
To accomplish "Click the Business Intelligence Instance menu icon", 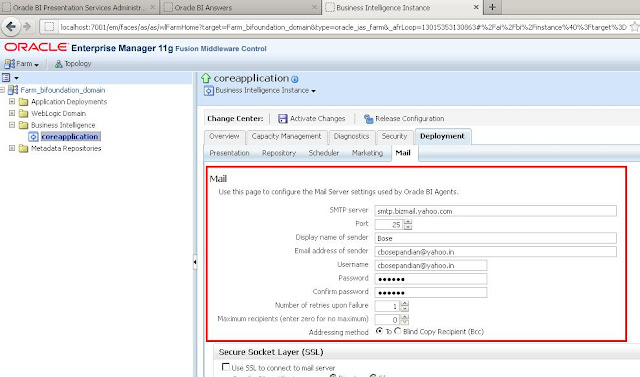I will (209, 91).
